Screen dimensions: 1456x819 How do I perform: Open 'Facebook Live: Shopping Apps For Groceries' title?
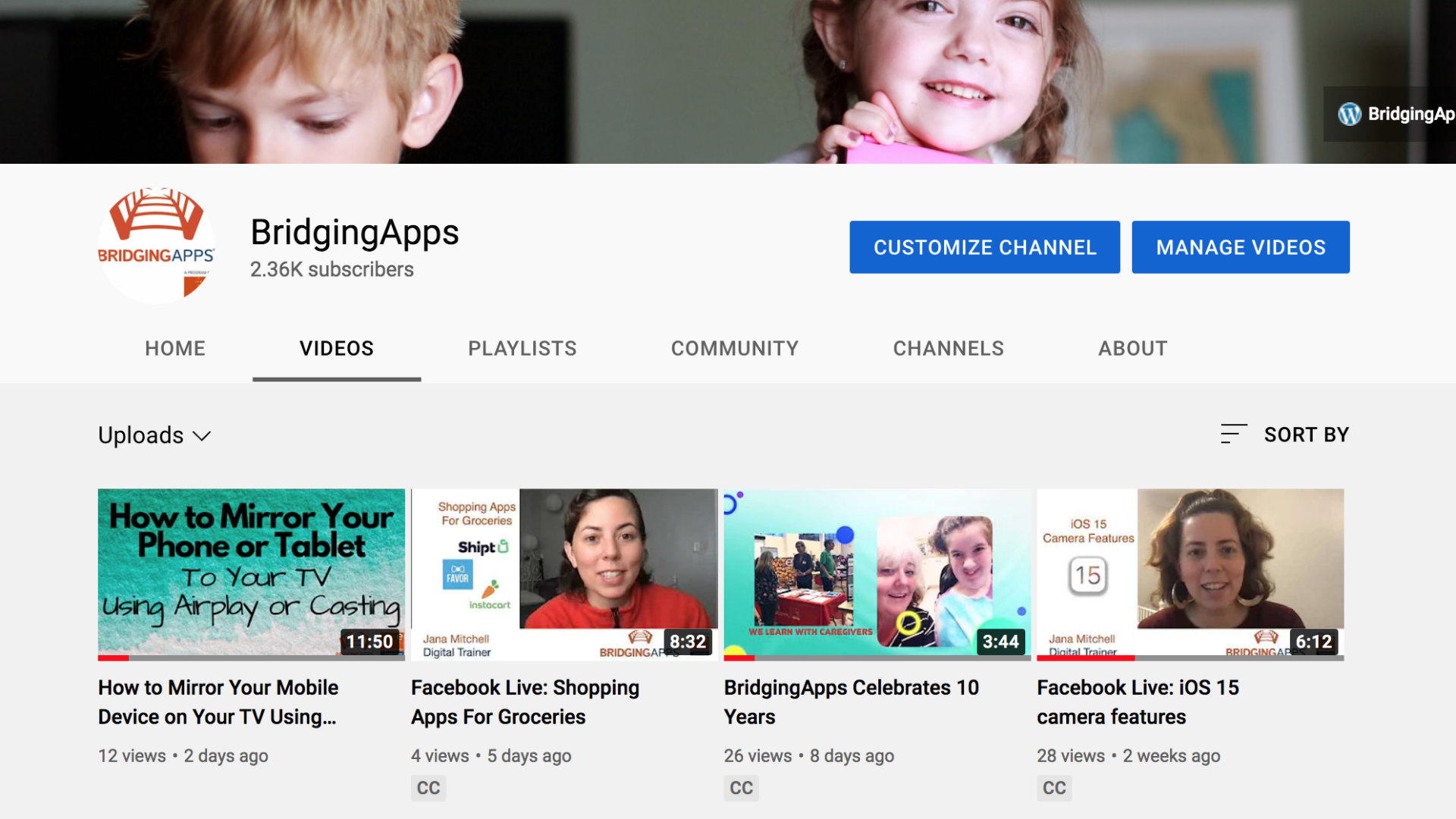click(525, 702)
